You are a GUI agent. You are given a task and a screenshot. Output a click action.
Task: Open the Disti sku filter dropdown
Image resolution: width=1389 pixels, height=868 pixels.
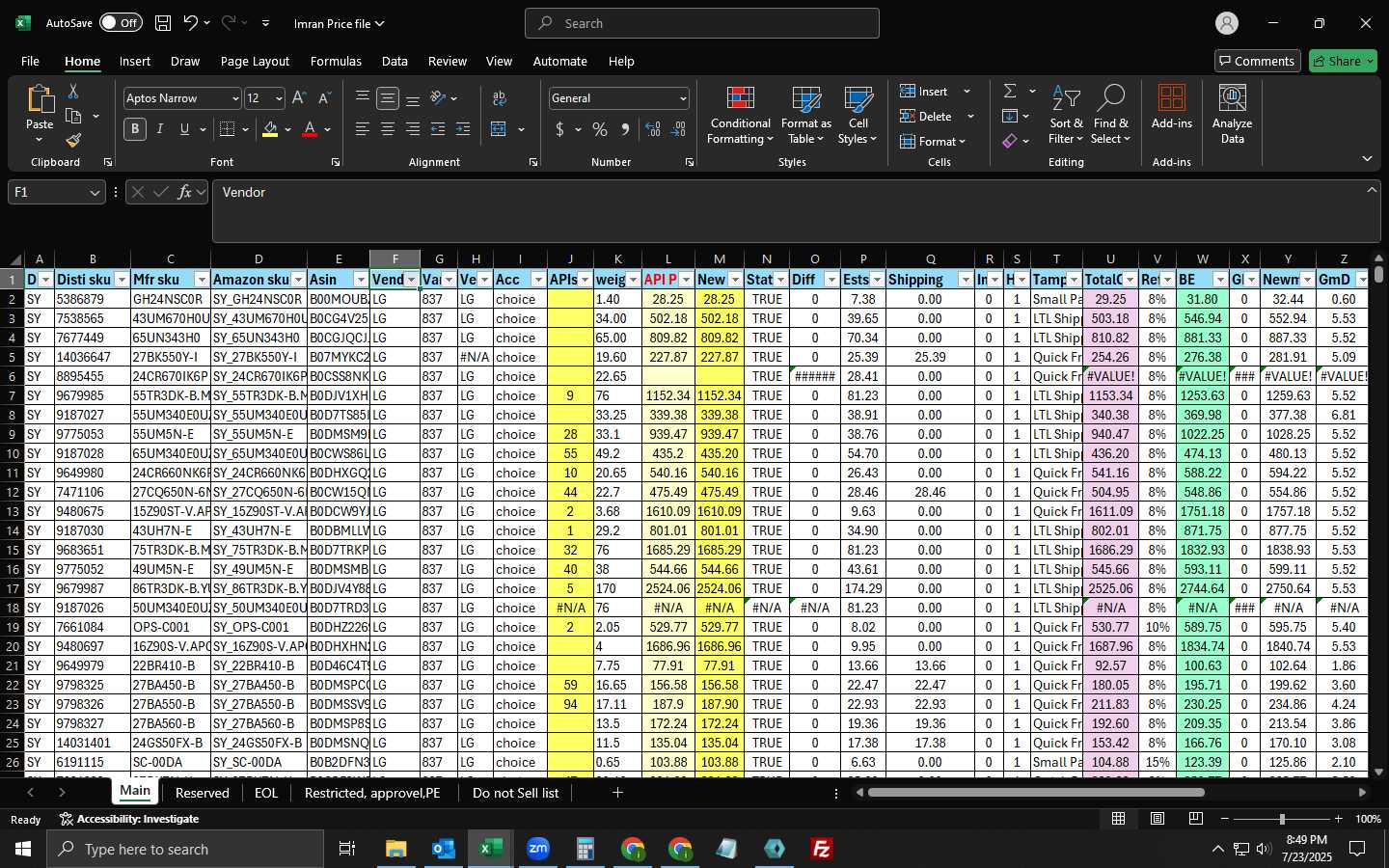pos(122,280)
